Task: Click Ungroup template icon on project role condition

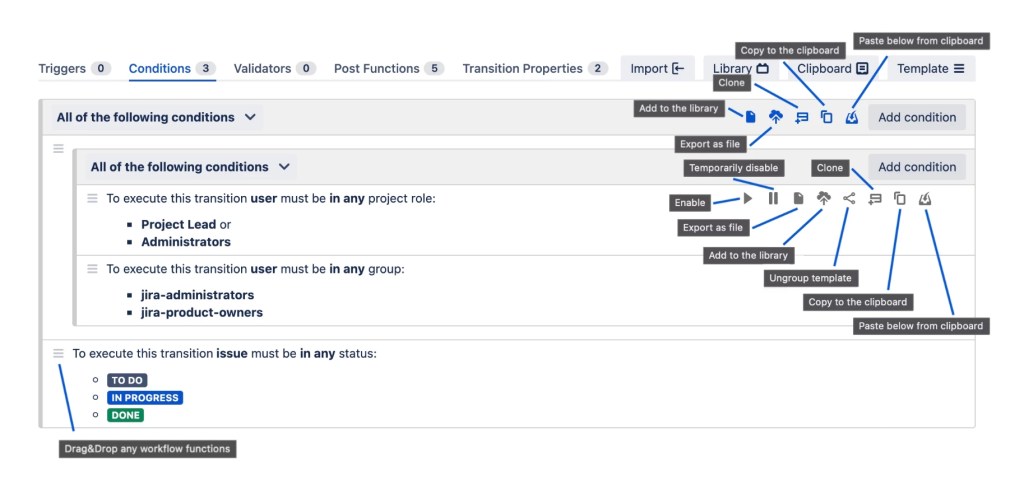Action: pyautogui.click(x=849, y=198)
